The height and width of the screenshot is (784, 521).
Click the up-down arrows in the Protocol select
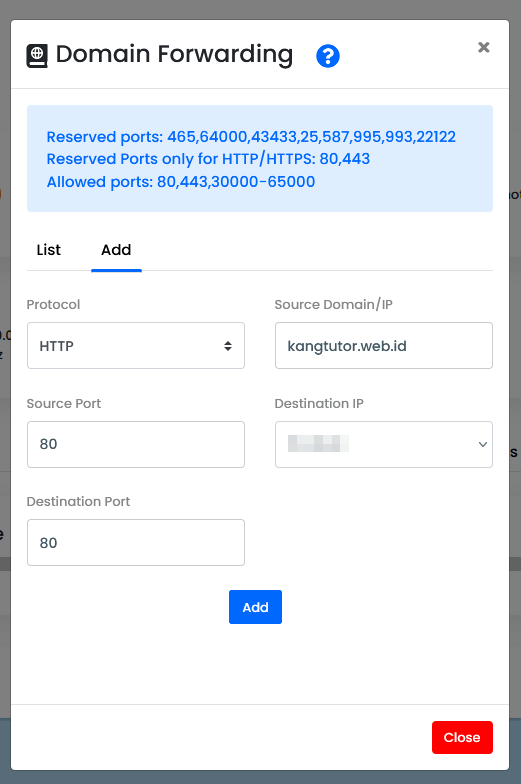tap(228, 346)
